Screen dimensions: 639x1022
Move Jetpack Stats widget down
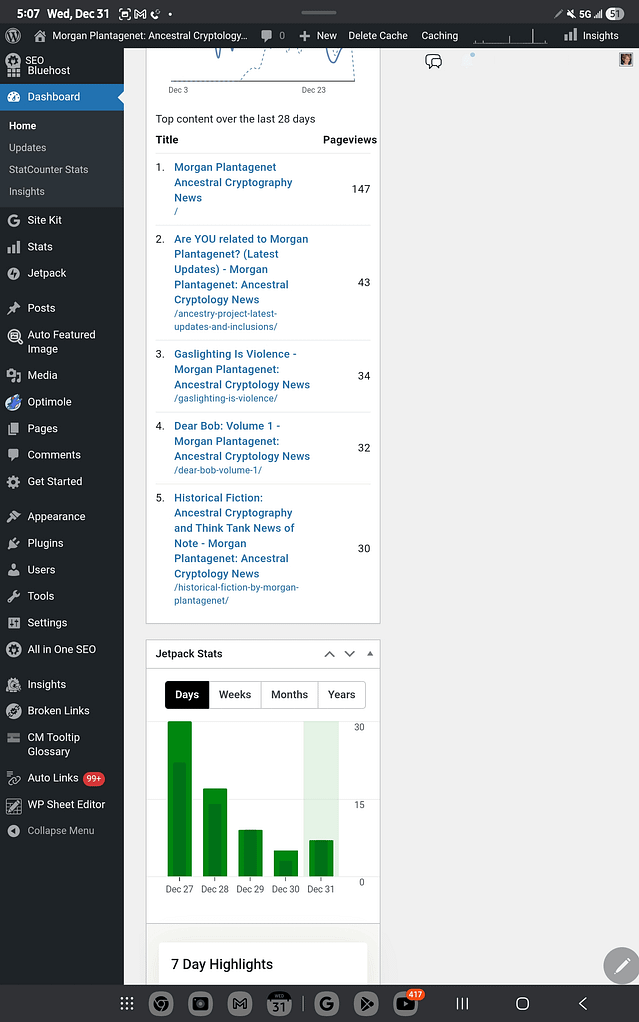coord(349,654)
